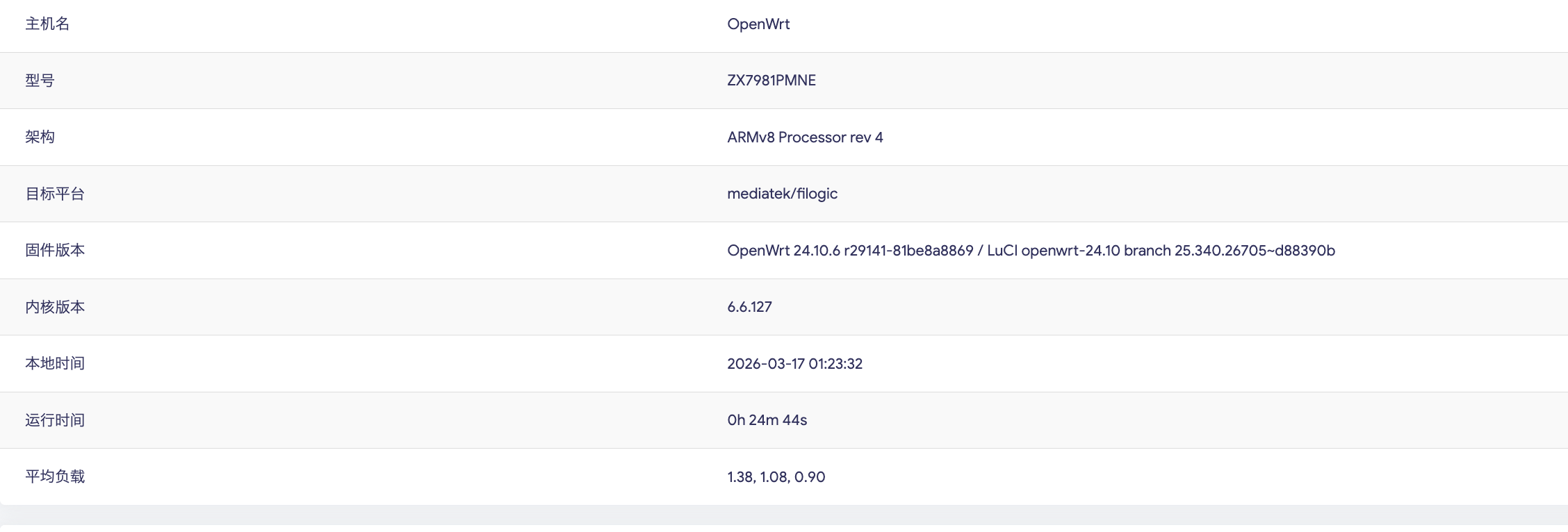Select the 2026-03-17 01:23:32 local time

click(x=794, y=364)
